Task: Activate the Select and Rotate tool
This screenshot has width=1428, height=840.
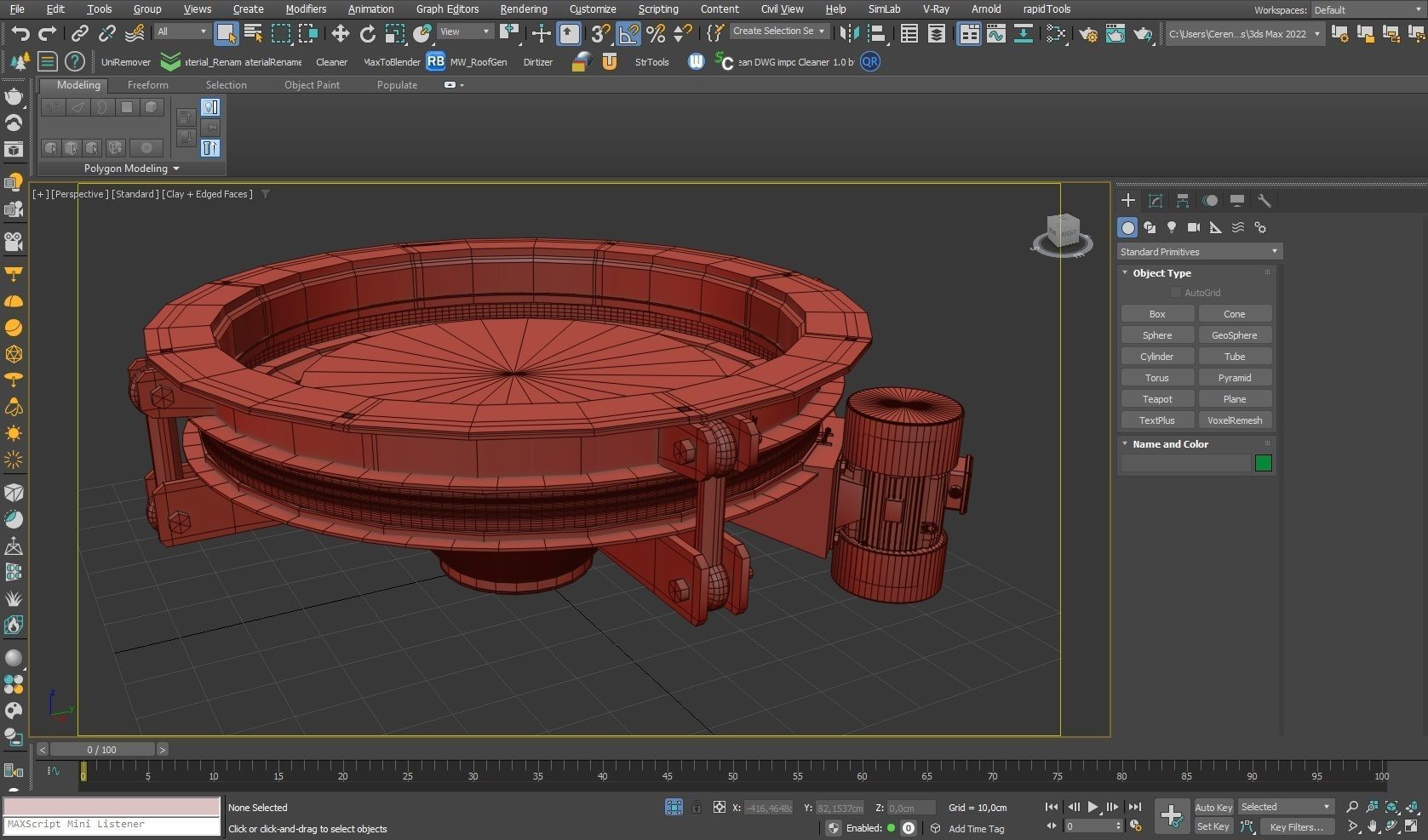Action: tap(367, 33)
